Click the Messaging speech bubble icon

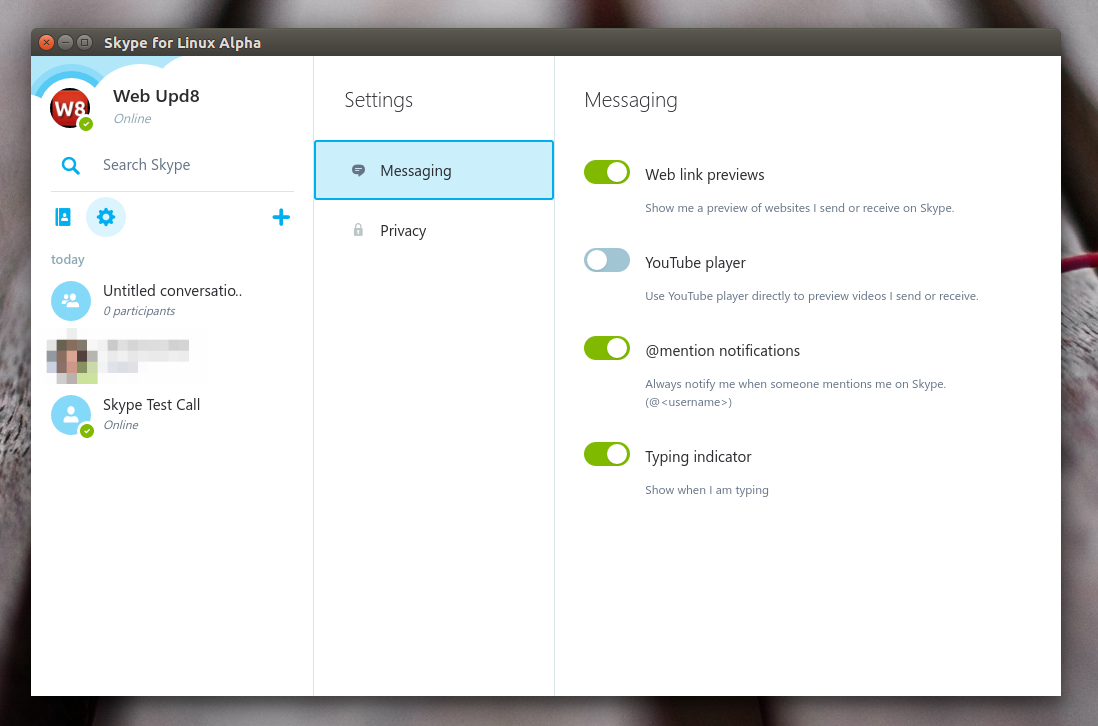358,170
